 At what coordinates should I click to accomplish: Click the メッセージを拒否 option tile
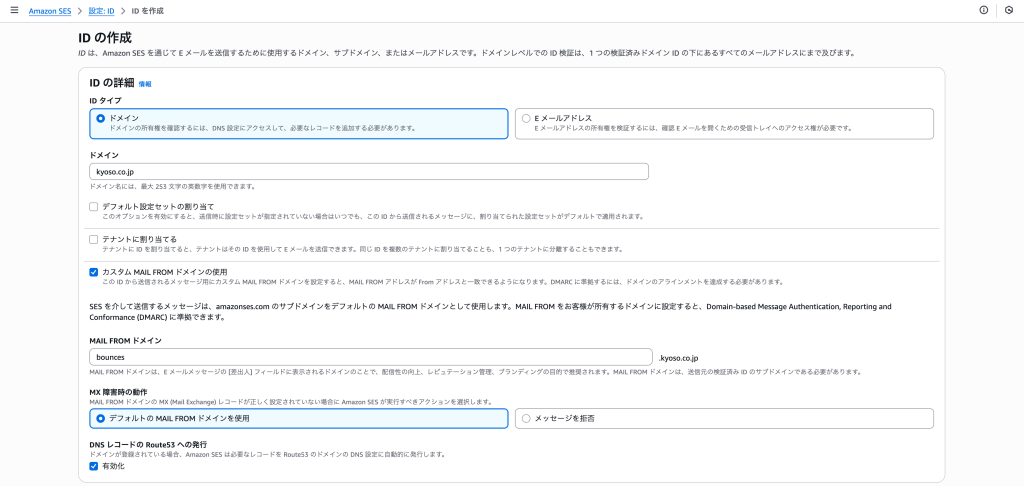coord(724,418)
